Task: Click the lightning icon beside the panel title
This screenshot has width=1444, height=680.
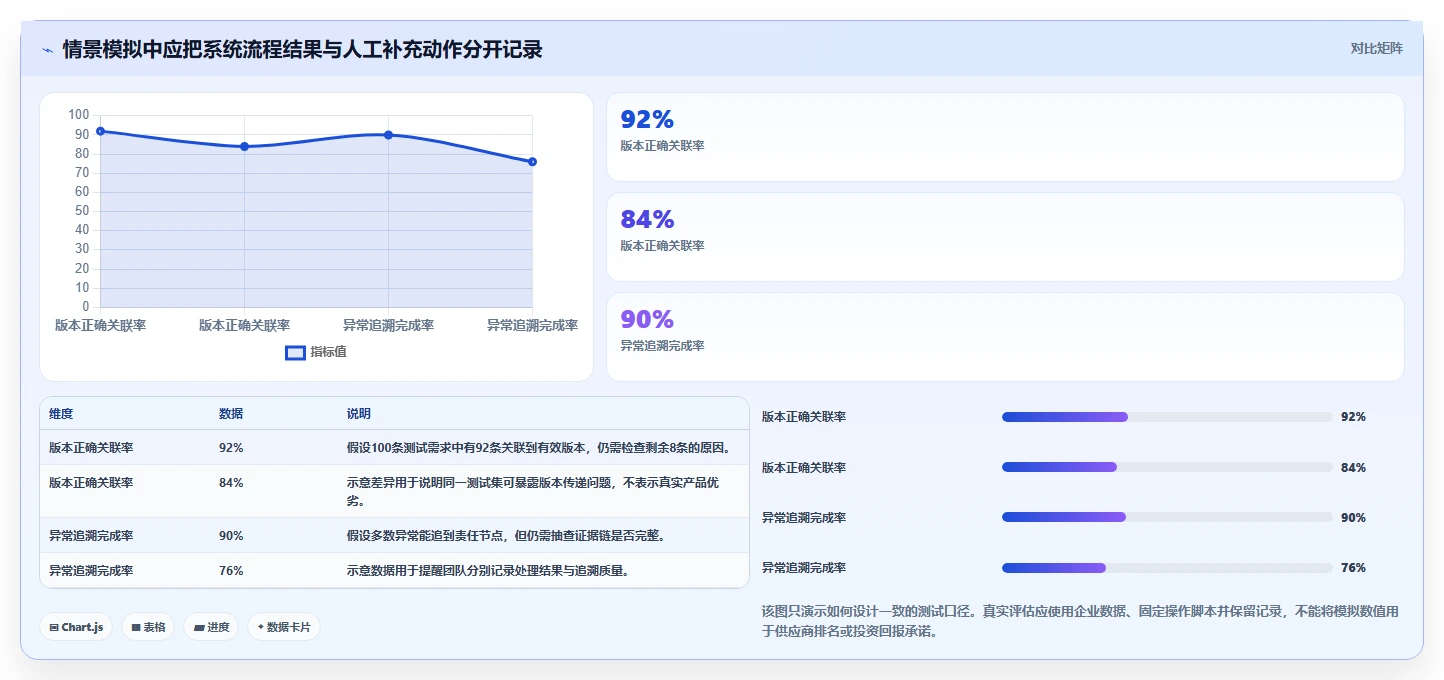Action: click(x=47, y=50)
